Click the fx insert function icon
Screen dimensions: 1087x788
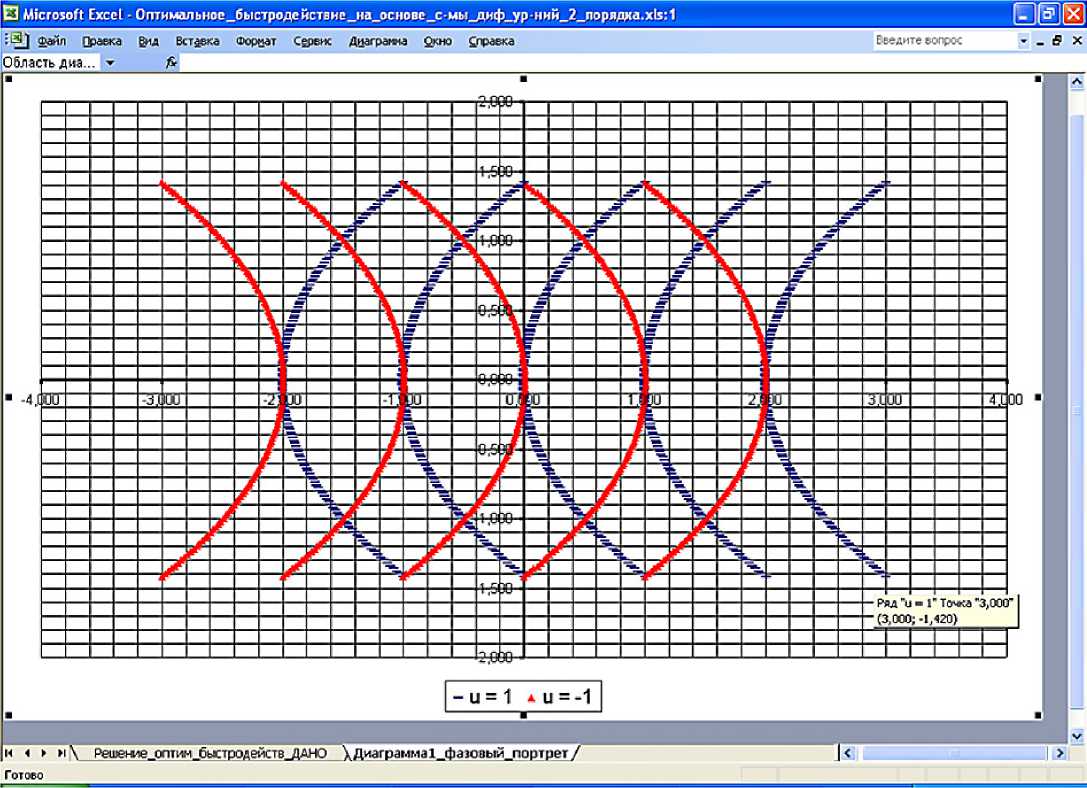click(171, 62)
